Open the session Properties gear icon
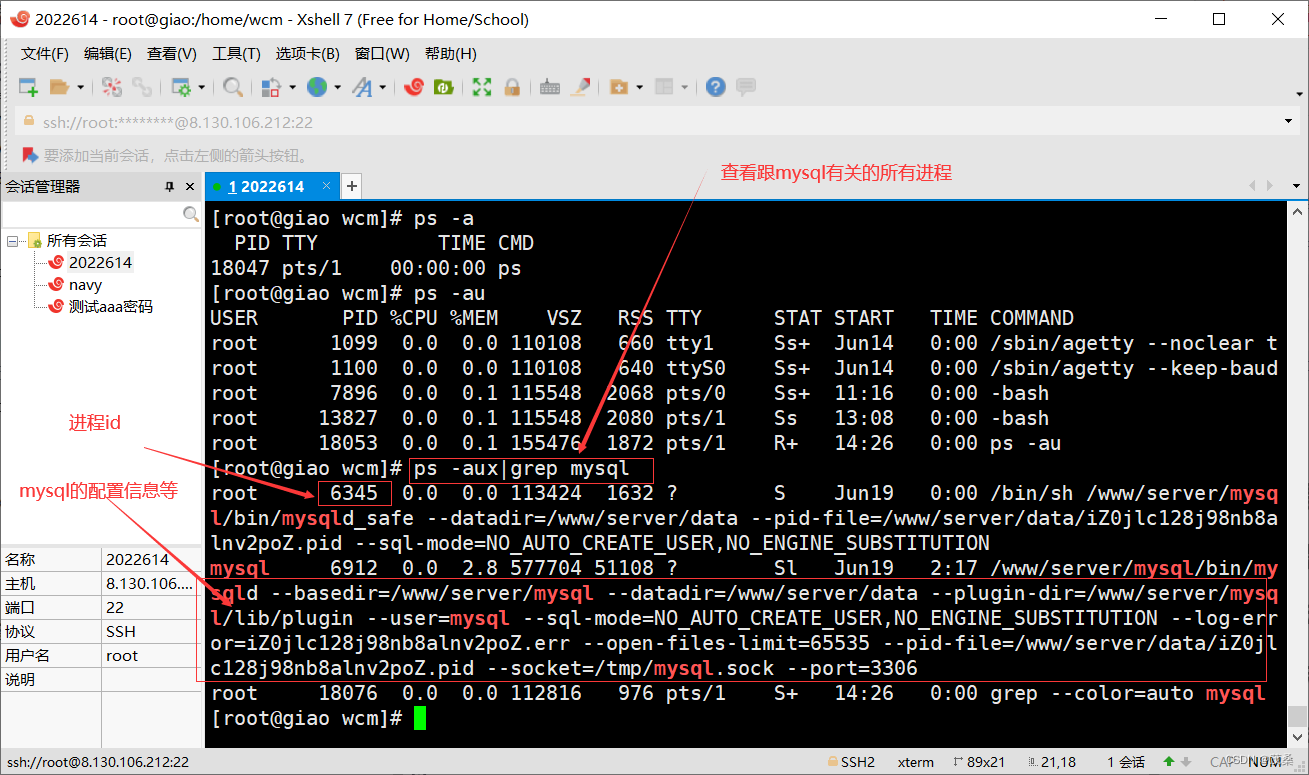This screenshot has width=1309, height=775. pos(181,87)
